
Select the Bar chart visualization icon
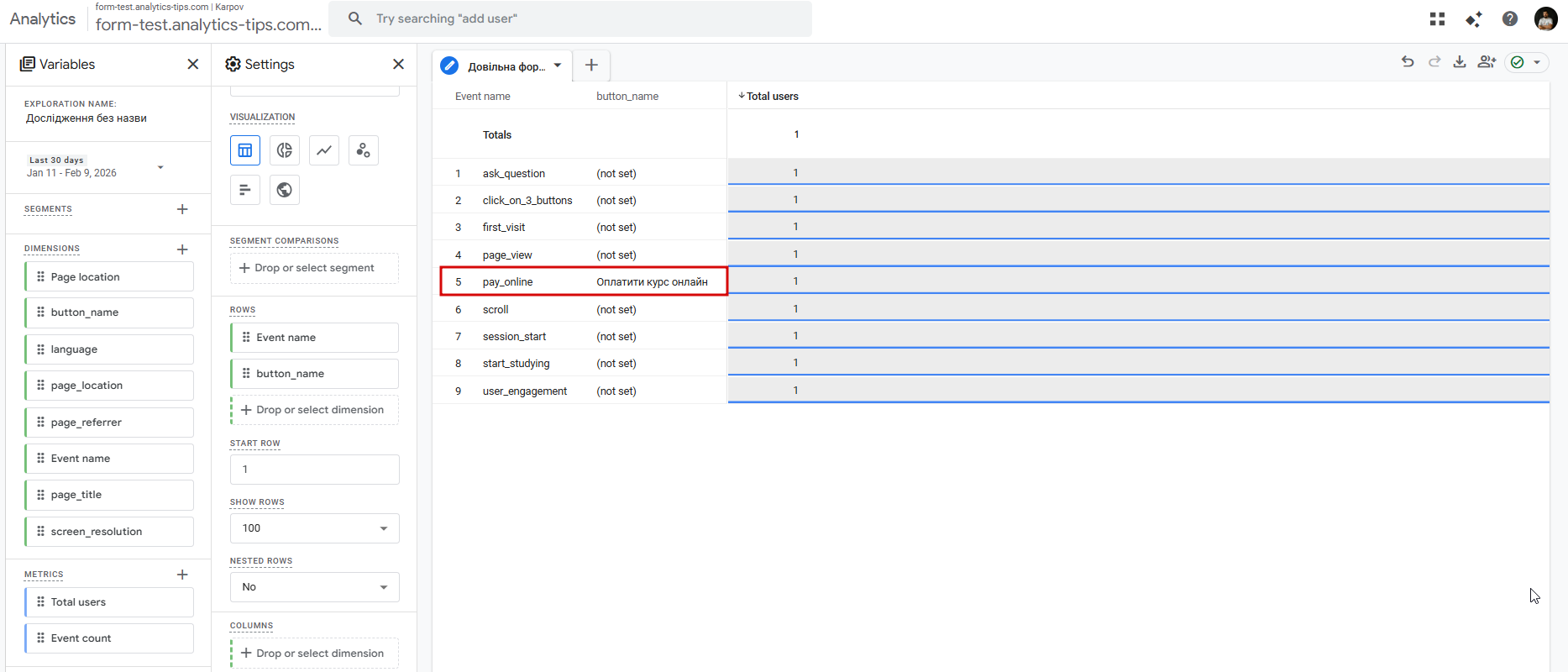245,190
